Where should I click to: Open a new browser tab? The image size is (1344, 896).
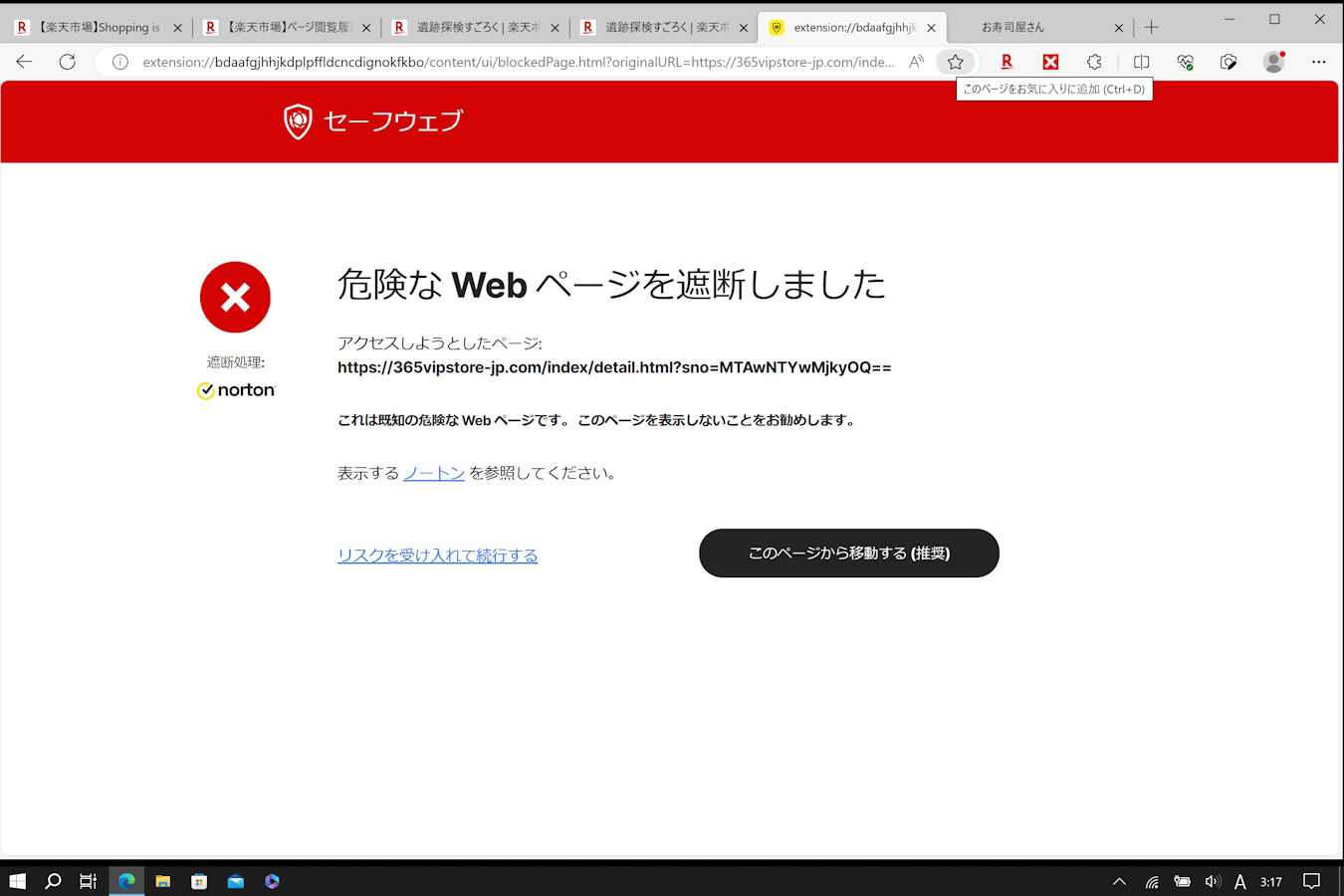point(1151,27)
